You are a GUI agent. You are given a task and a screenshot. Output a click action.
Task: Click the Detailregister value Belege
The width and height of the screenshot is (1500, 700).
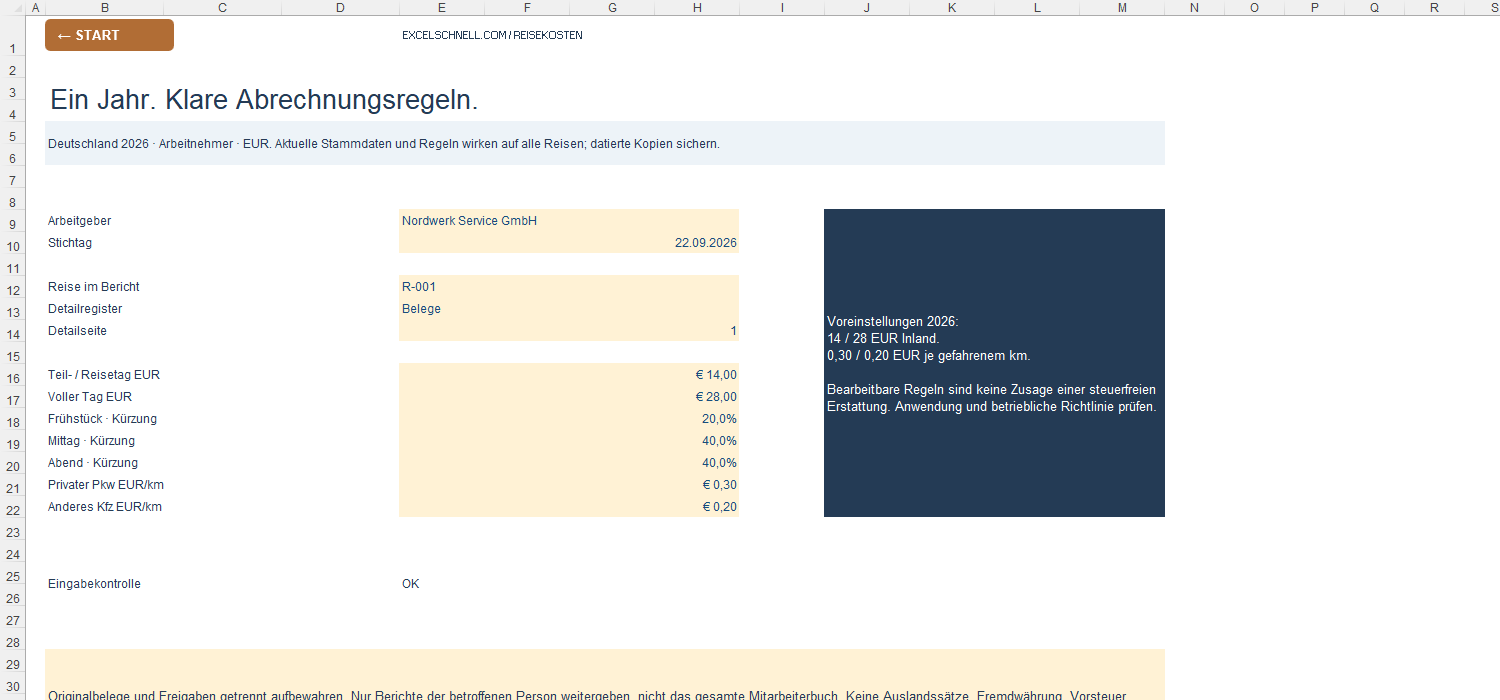coord(569,308)
